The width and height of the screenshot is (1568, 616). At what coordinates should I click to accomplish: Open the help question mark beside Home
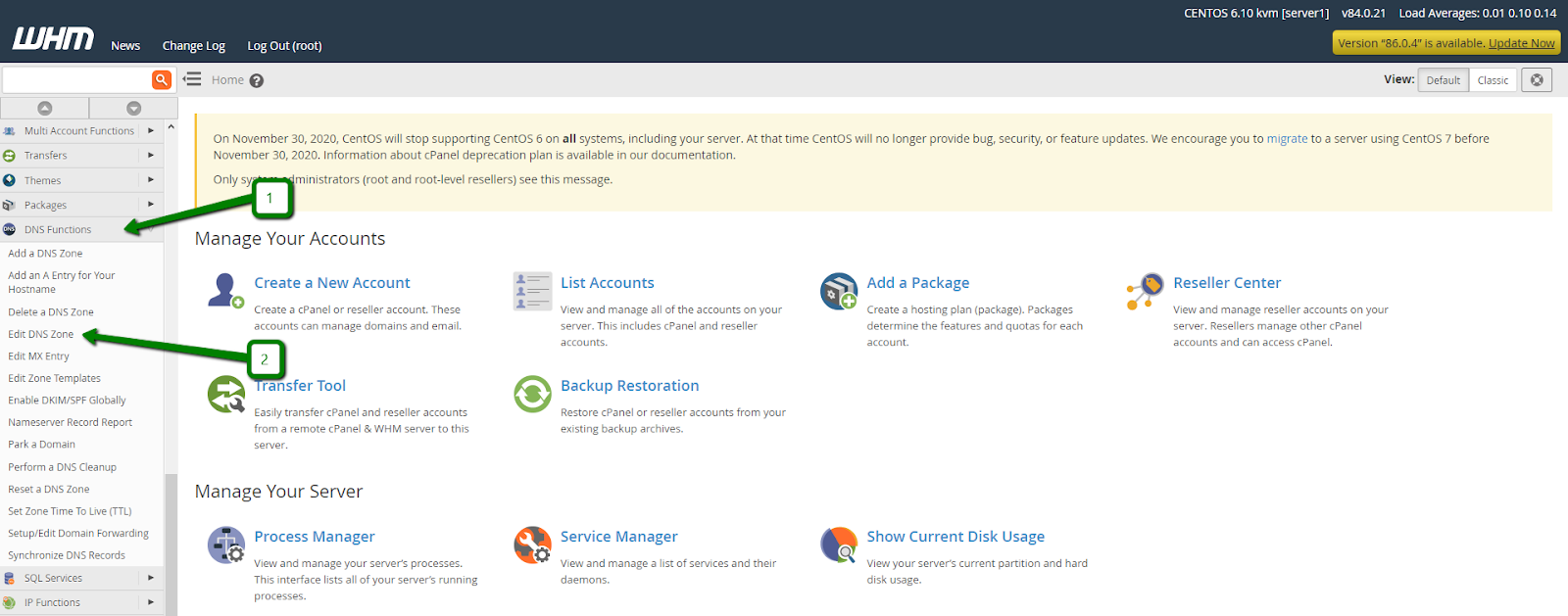pyautogui.click(x=257, y=80)
